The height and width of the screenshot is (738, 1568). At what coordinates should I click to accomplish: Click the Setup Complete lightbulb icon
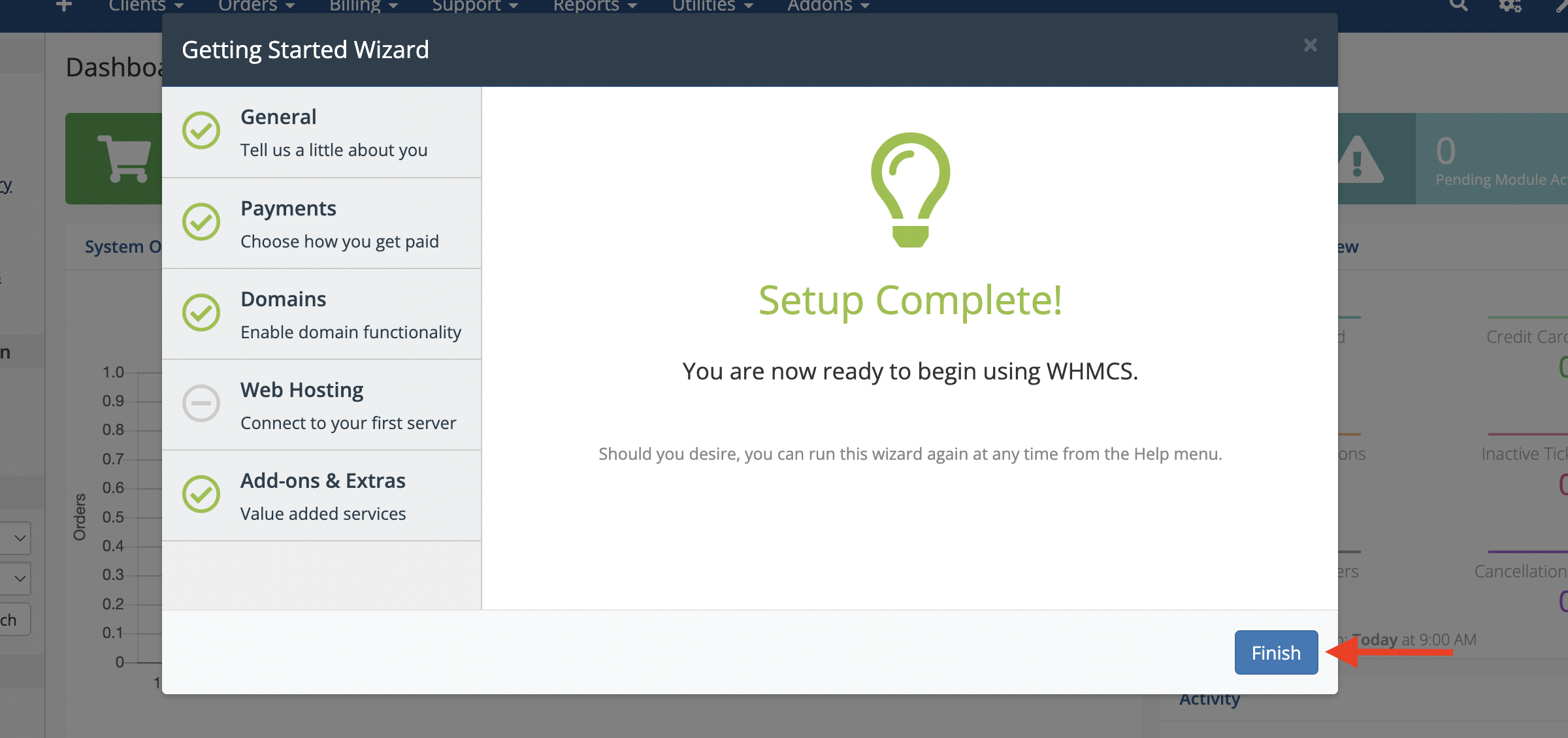click(910, 190)
